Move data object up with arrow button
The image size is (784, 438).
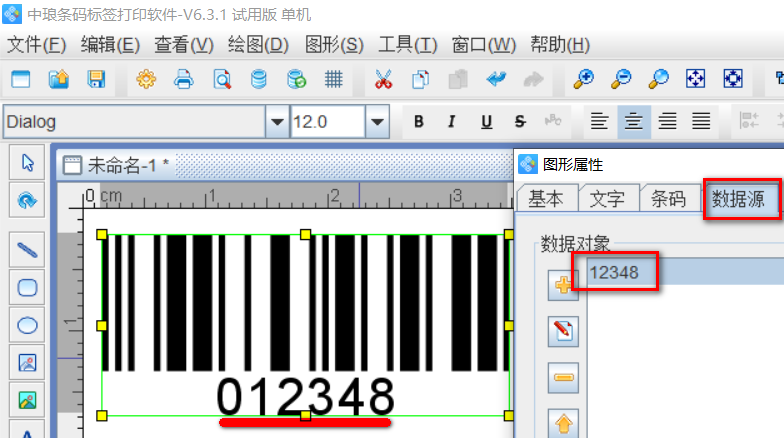[x=563, y=423]
